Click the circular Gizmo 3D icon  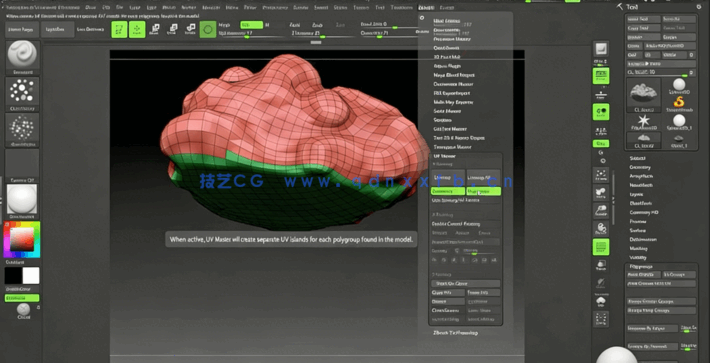[x=208, y=30]
